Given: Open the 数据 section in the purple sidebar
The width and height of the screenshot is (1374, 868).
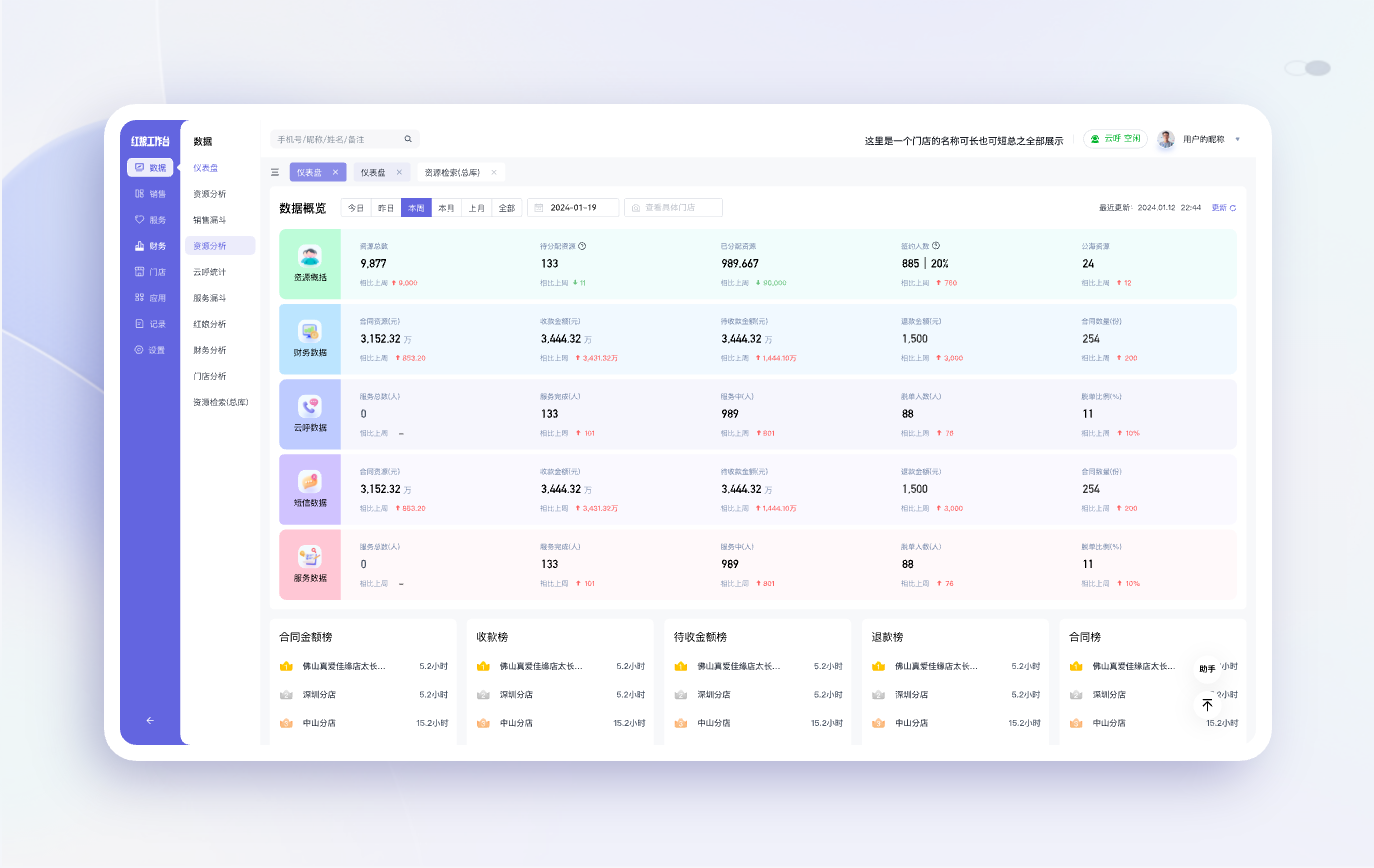Looking at the screenshot, I should [x=150, y=167].
